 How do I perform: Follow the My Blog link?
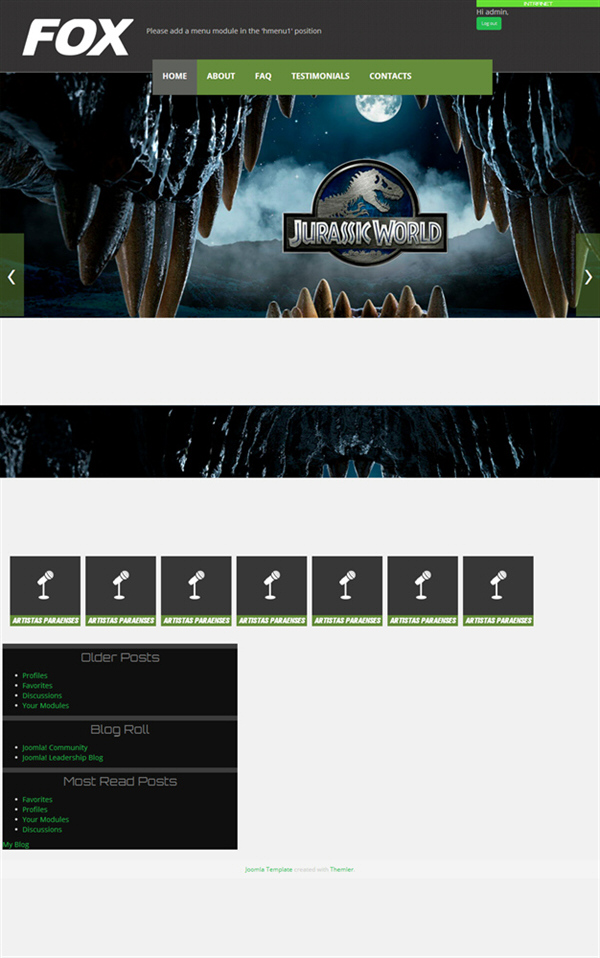(x=16, y=844)
